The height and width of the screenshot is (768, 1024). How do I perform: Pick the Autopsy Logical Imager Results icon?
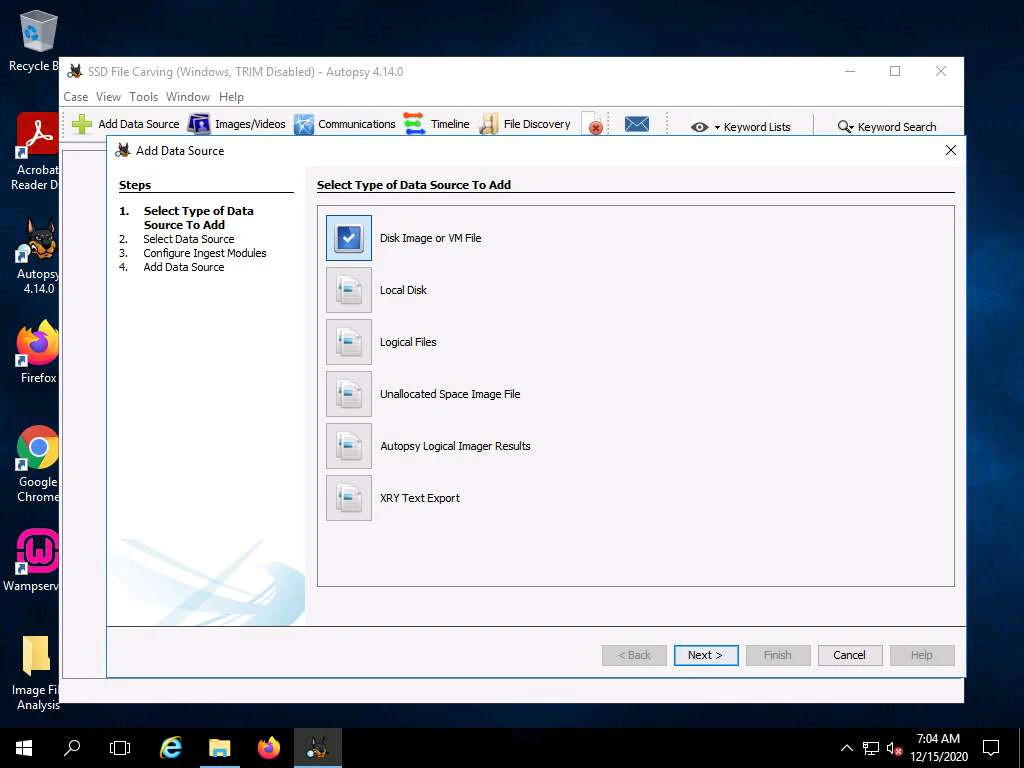click(349, 446)
